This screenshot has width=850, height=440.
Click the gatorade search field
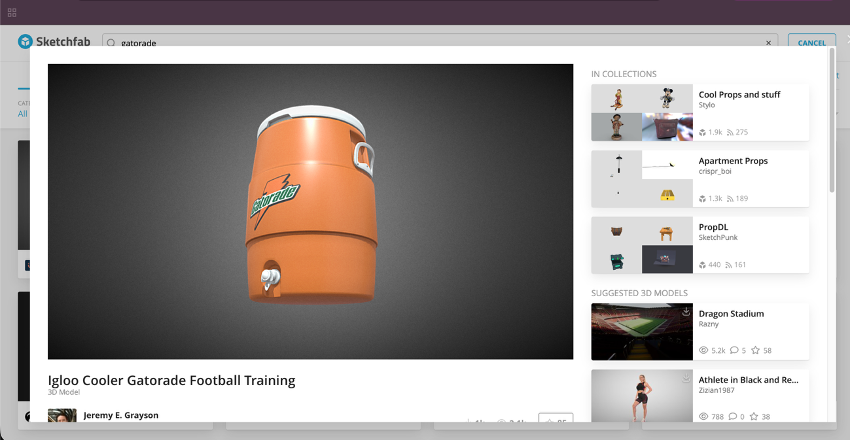tap(440, 43)
